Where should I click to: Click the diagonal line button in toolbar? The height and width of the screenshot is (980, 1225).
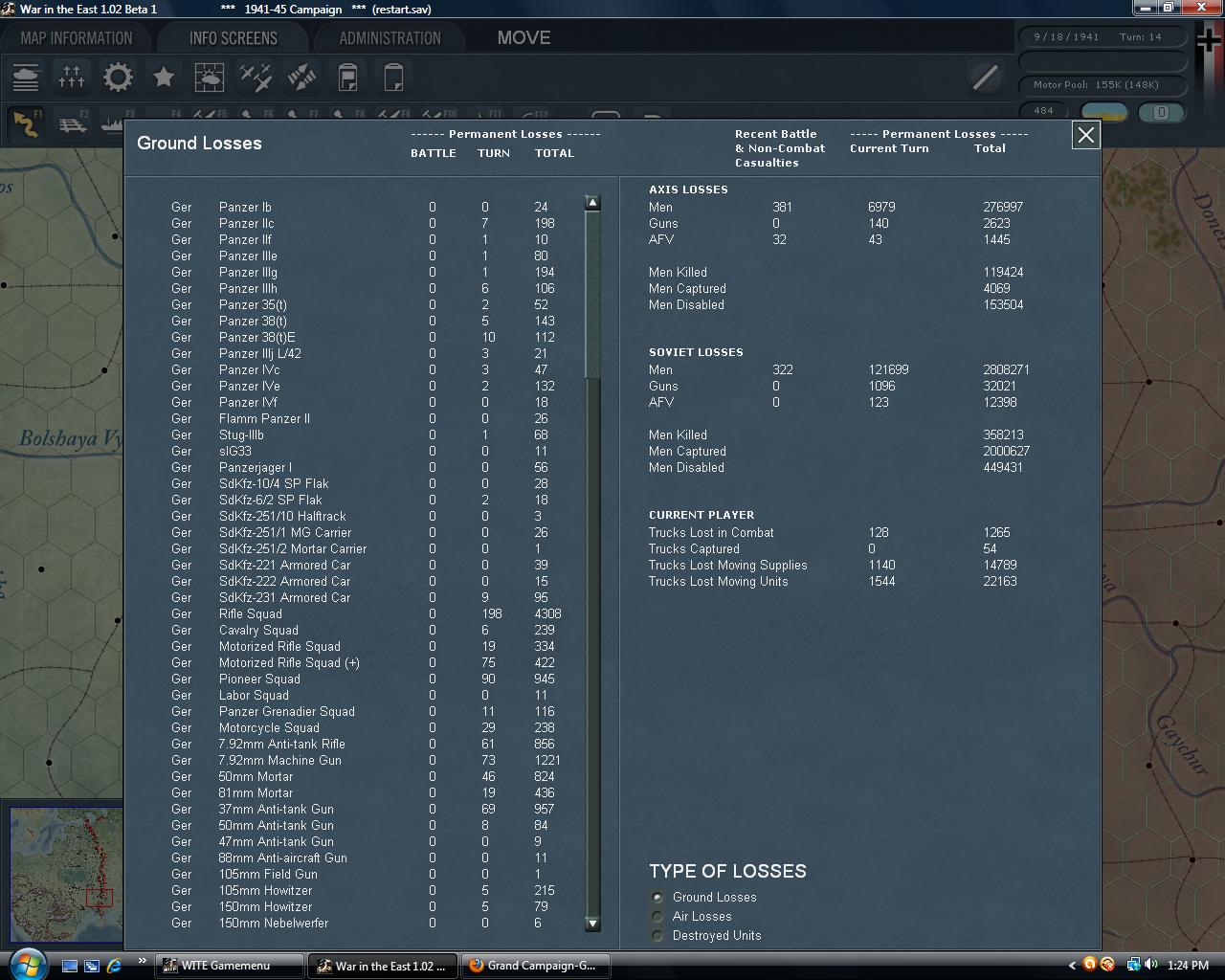(x=985, y=77)
